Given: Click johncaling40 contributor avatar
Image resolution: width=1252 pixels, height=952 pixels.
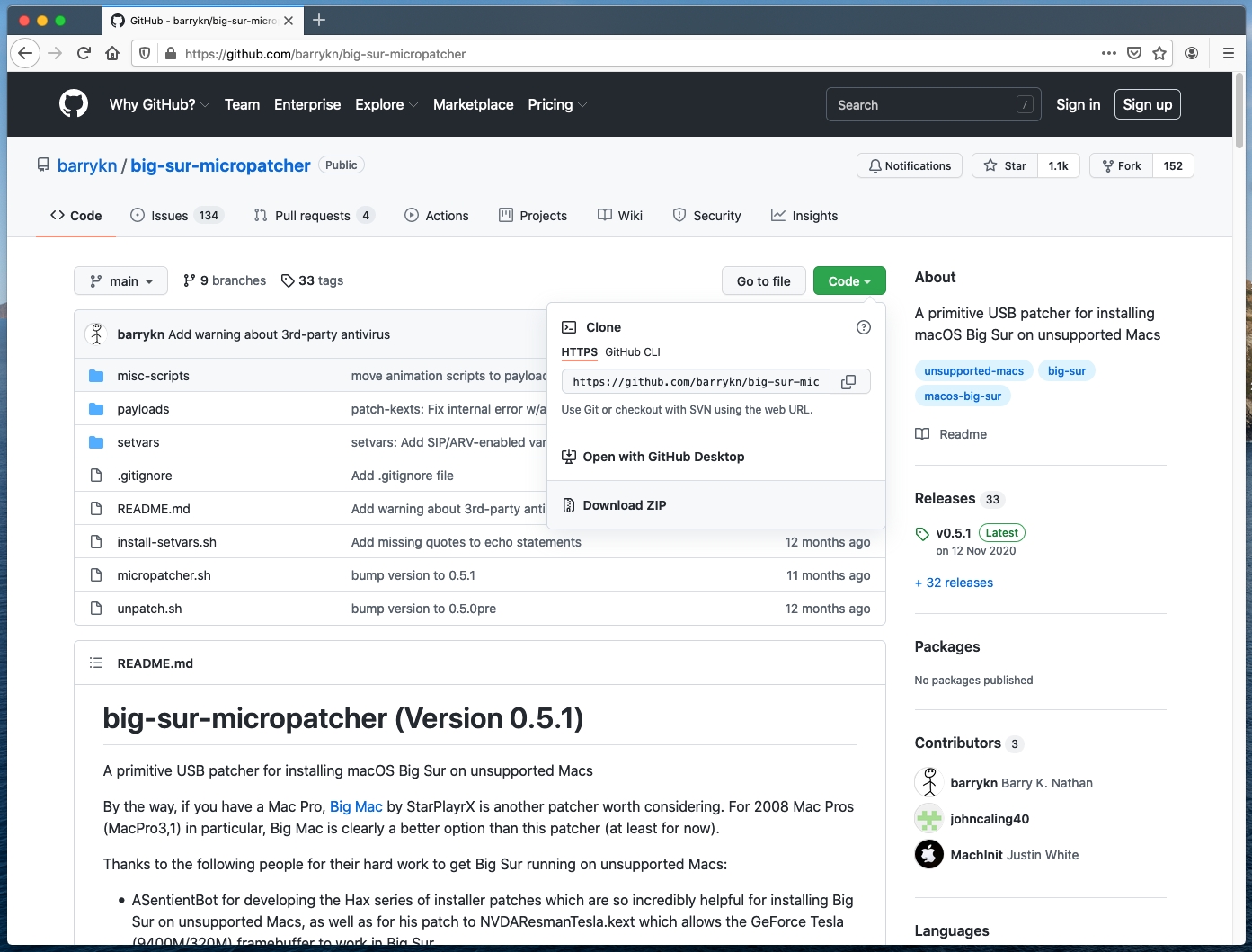Looking at the screenshot, I should pyautogui.click(x=929, y=819).
